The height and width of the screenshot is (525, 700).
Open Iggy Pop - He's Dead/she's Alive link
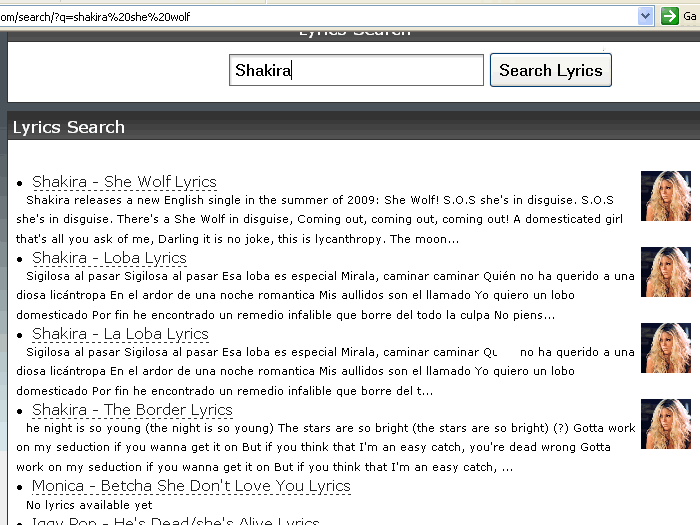point(175,521)
